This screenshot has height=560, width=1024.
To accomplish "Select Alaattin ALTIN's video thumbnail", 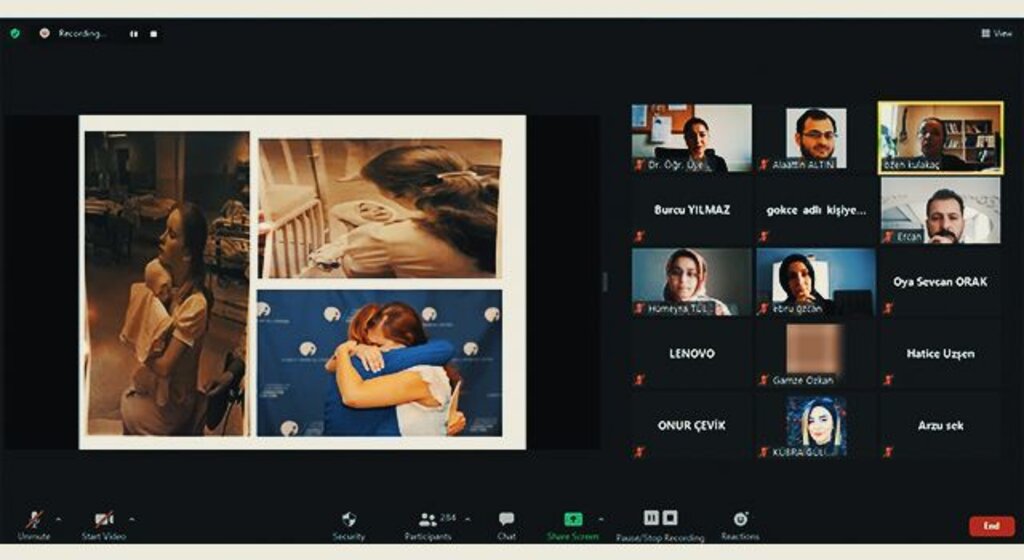I will pos(815,137).
